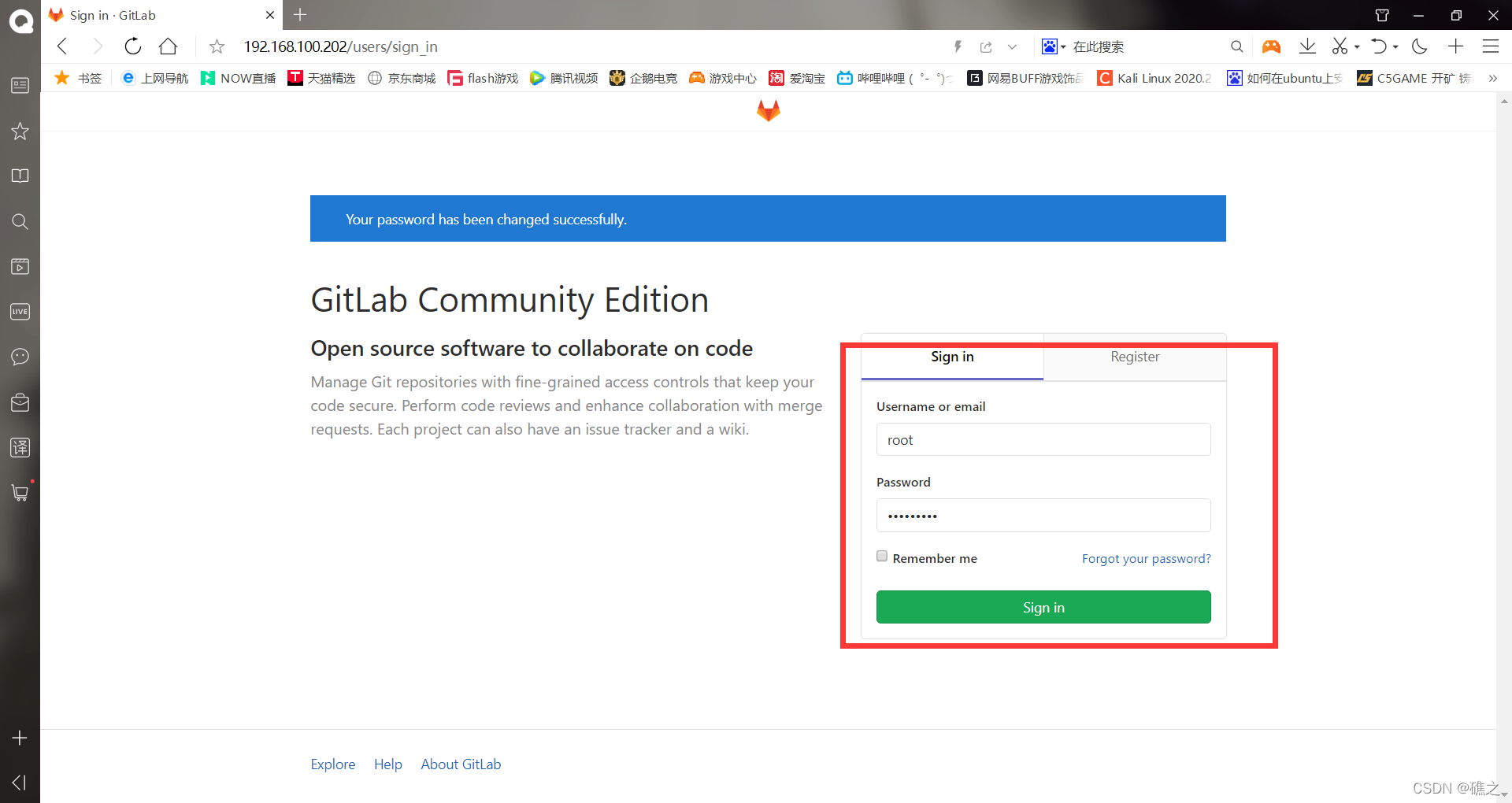Open the sidebar search magnifier
This screenshot has height=803, width=1512.
point(20,221)
